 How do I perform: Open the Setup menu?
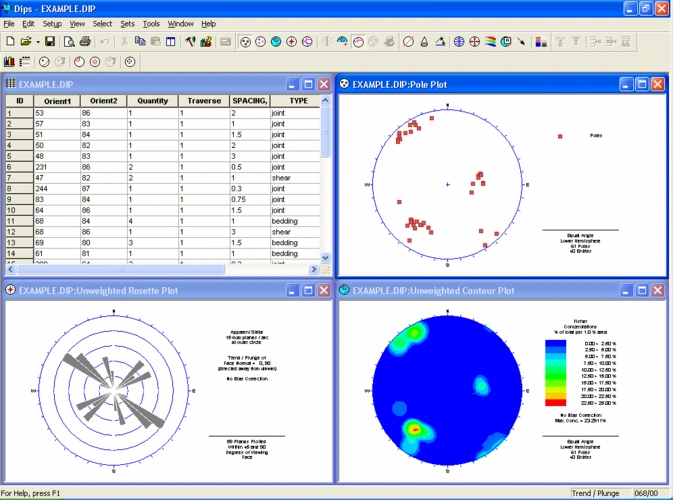[52, 23]
